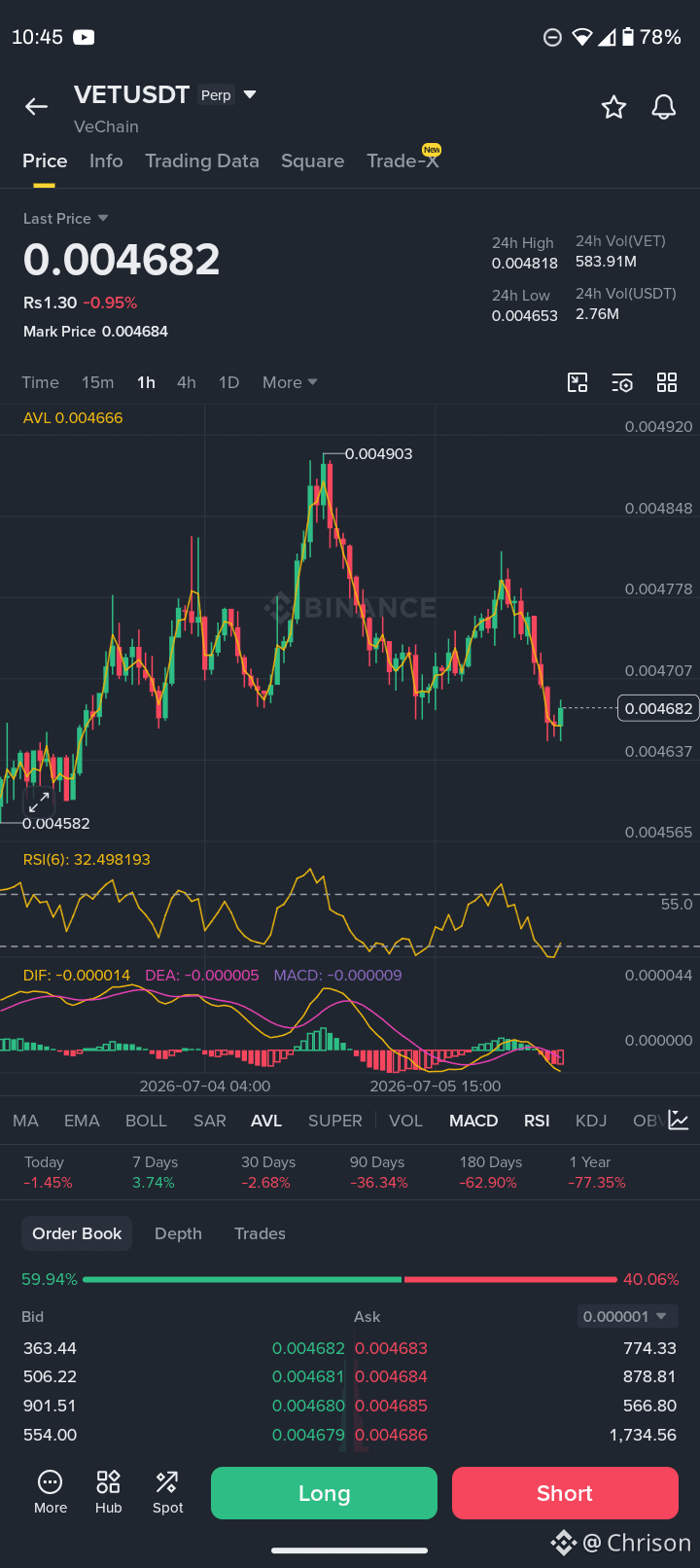
Task: Tap the ask price 0.004684
Action: click(x=391, y=1376)
